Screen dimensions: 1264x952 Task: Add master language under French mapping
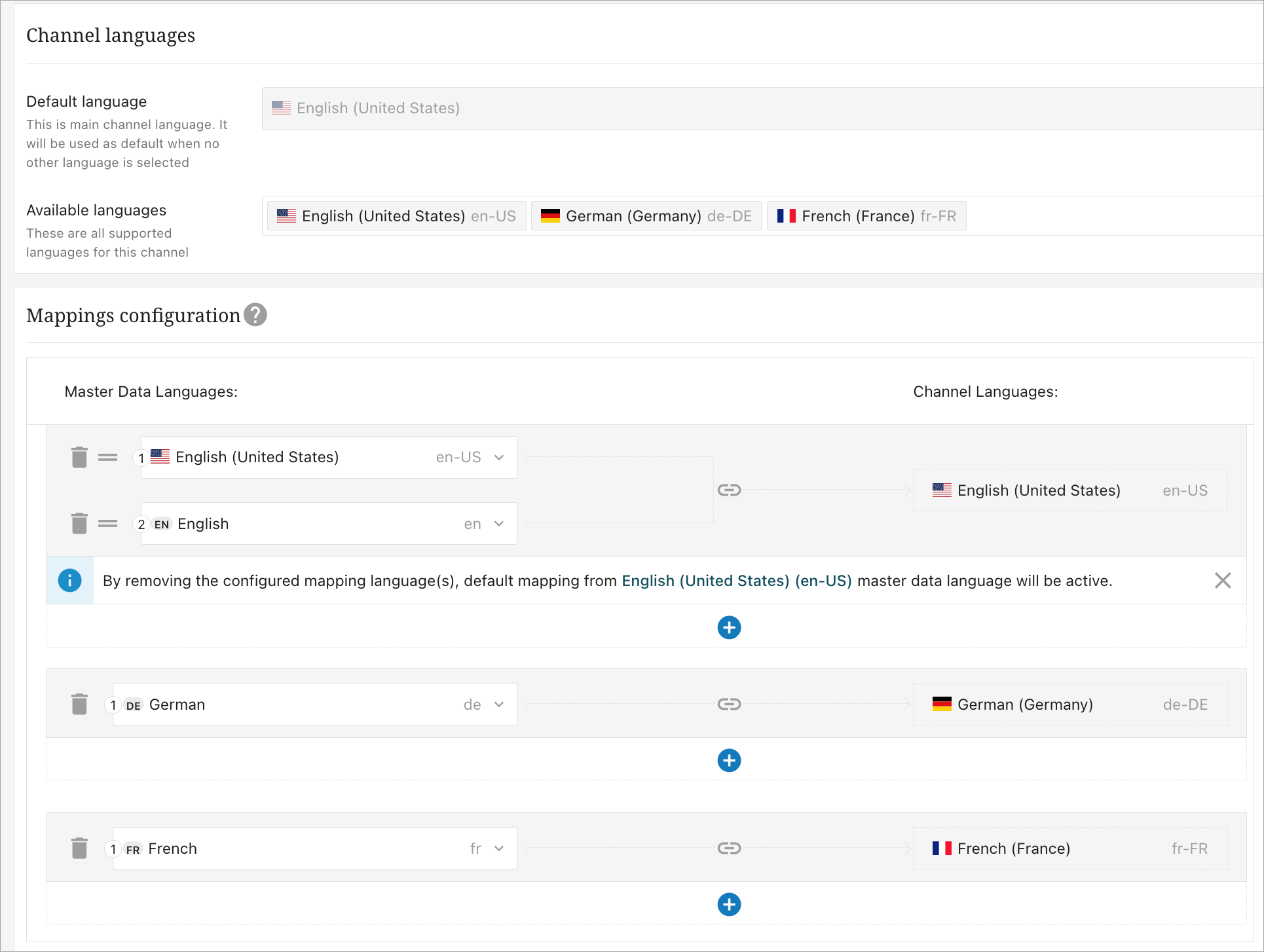point(729,904)
